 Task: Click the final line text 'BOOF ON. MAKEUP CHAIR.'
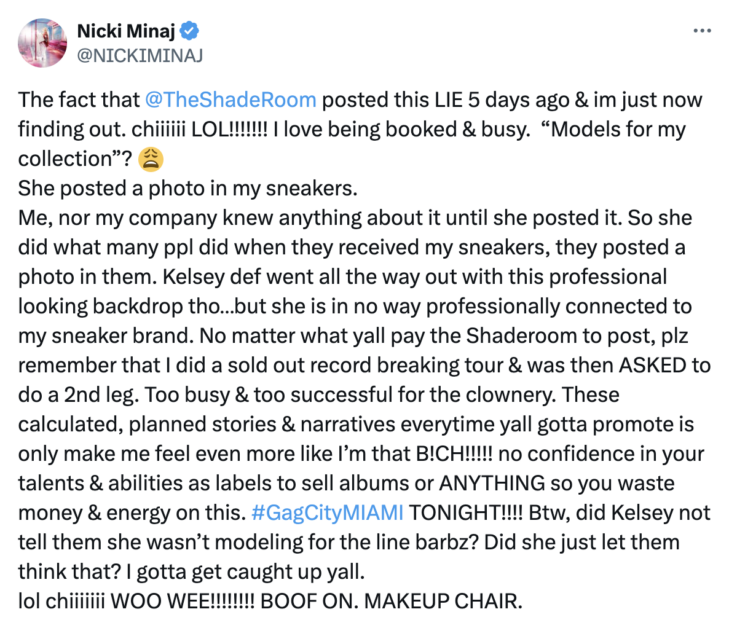391,602
